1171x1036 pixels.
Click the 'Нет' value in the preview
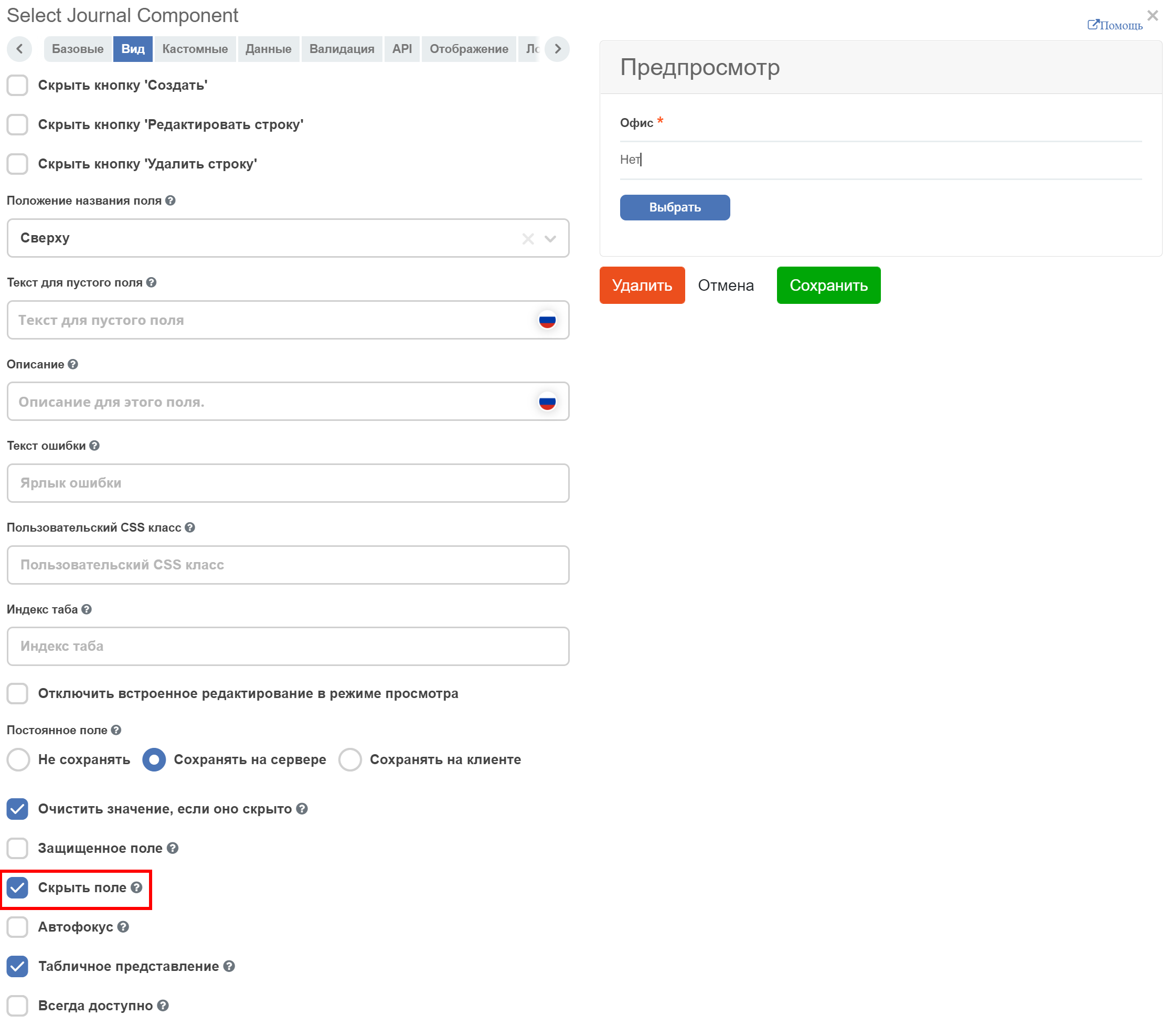click(x=630, y=160)
